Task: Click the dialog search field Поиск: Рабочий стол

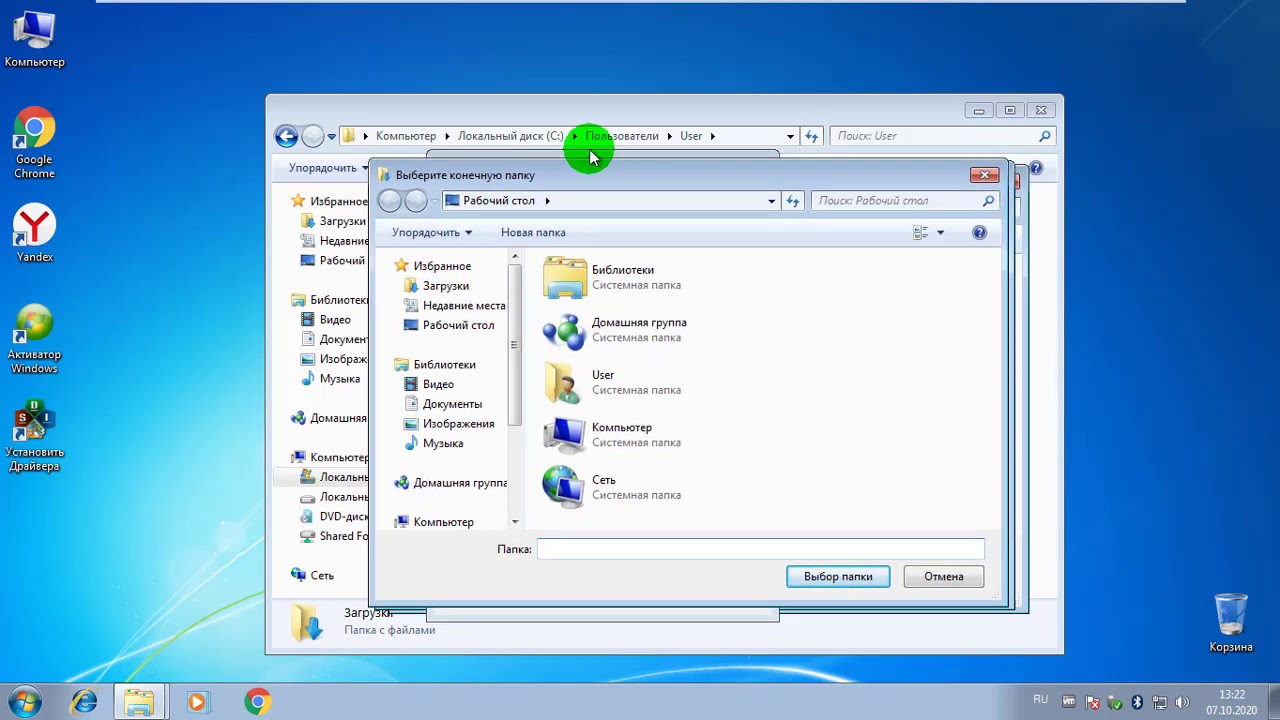Action: [905, 201]
